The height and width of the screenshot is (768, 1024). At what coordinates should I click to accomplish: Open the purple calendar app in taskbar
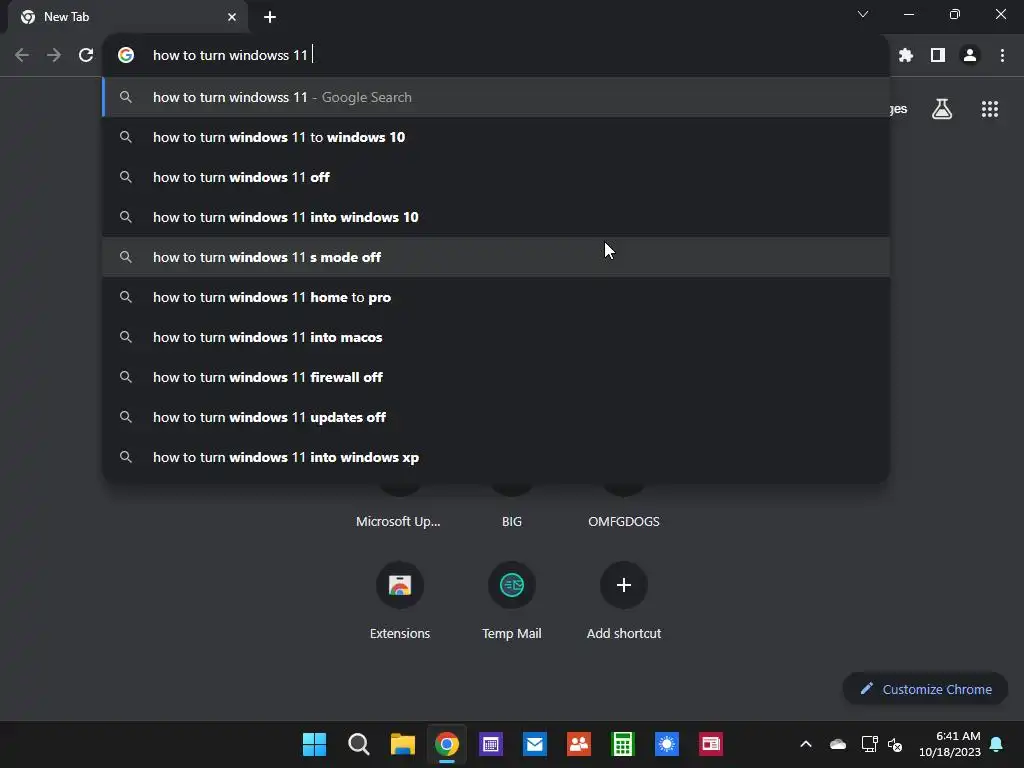point(490,744)
